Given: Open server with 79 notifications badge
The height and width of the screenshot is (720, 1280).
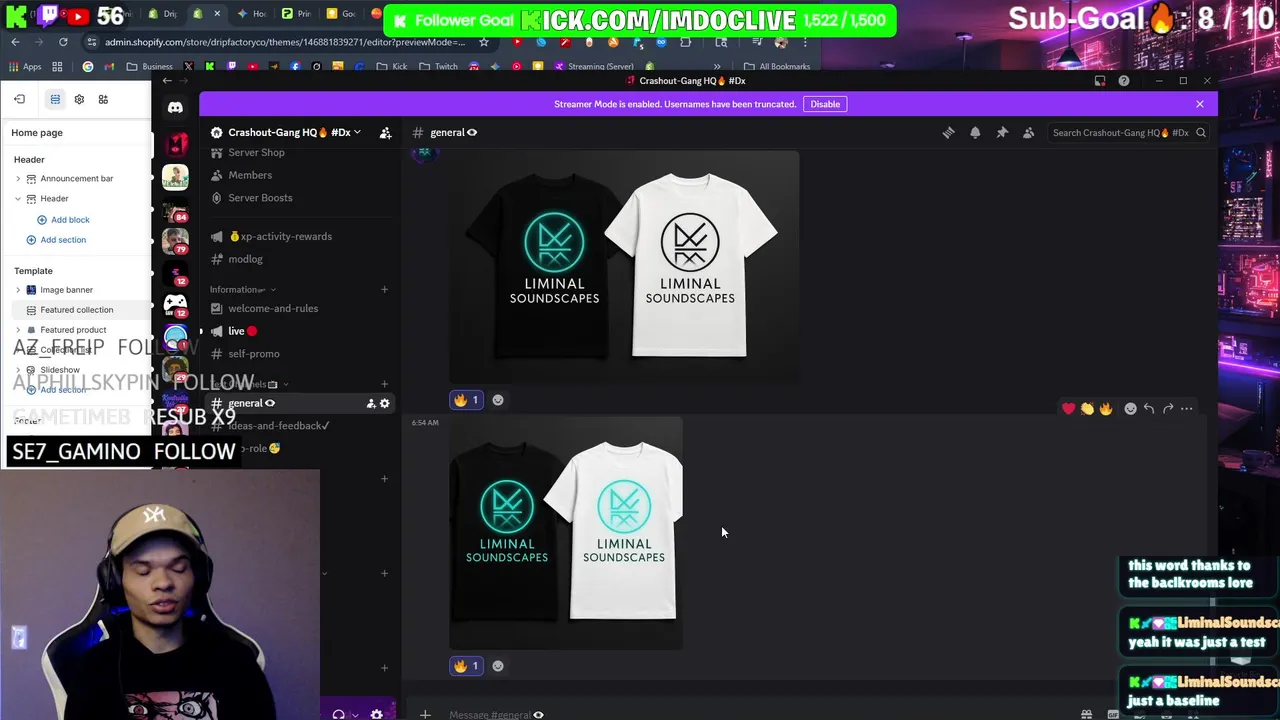Looking at the screenshot, I should [175, 241].
